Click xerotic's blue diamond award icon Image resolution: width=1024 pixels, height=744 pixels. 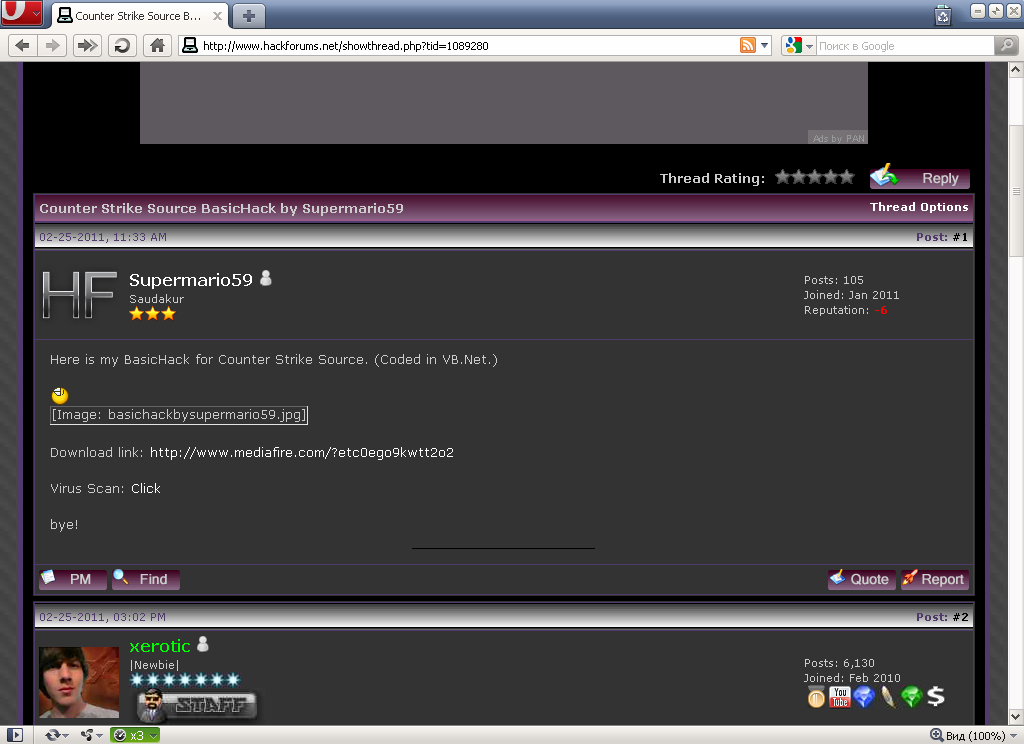pos(864,697)
